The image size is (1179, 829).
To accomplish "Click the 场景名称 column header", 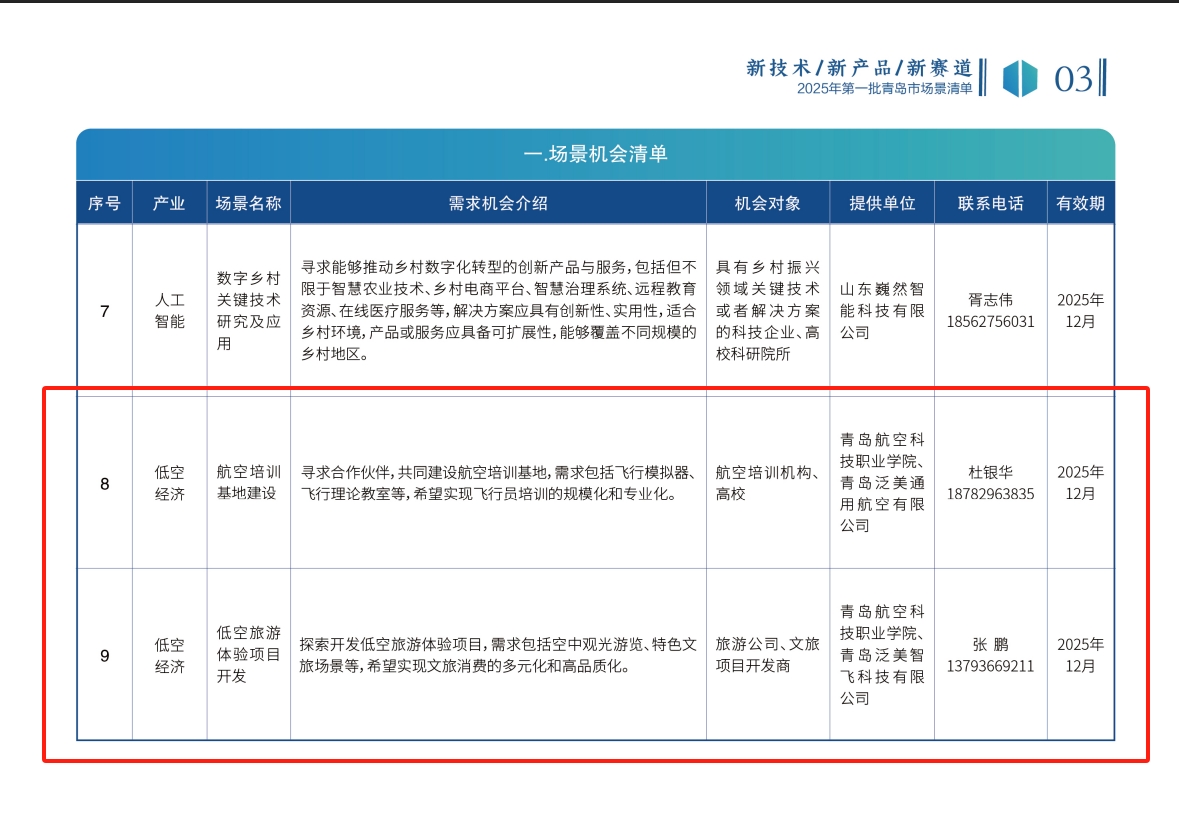I will (248, 203).
